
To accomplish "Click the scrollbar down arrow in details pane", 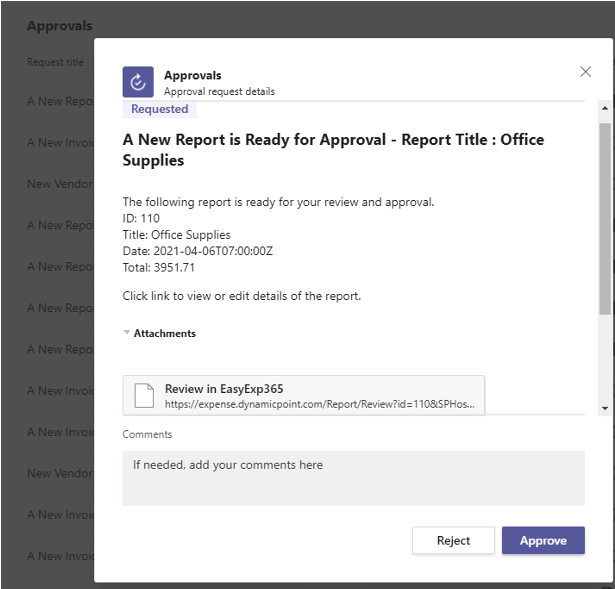I will pyautogui.click(x=605, y=409).
